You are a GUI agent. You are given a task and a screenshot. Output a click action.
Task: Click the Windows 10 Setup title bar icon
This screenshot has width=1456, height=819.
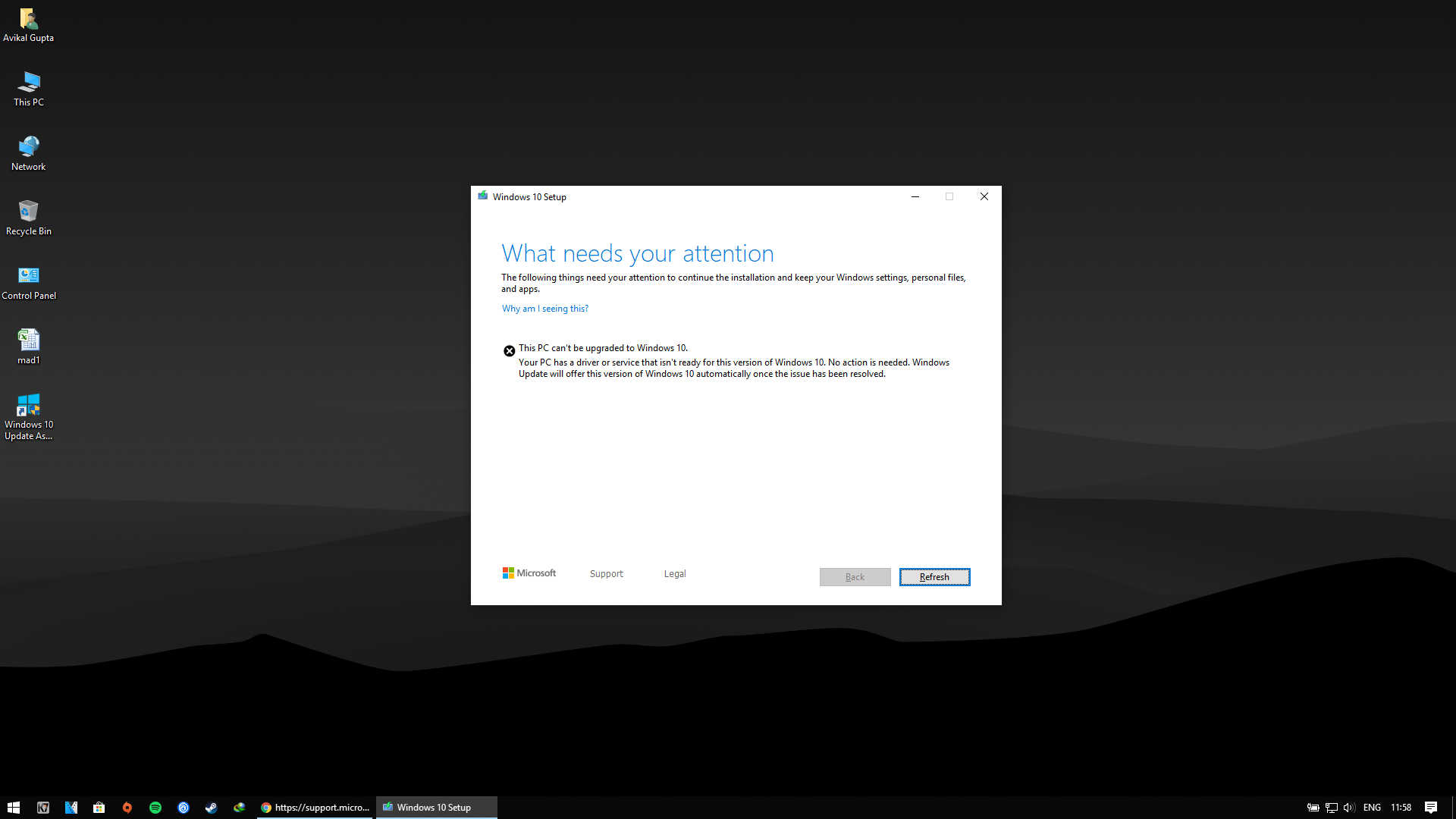(x=482, y=196)
